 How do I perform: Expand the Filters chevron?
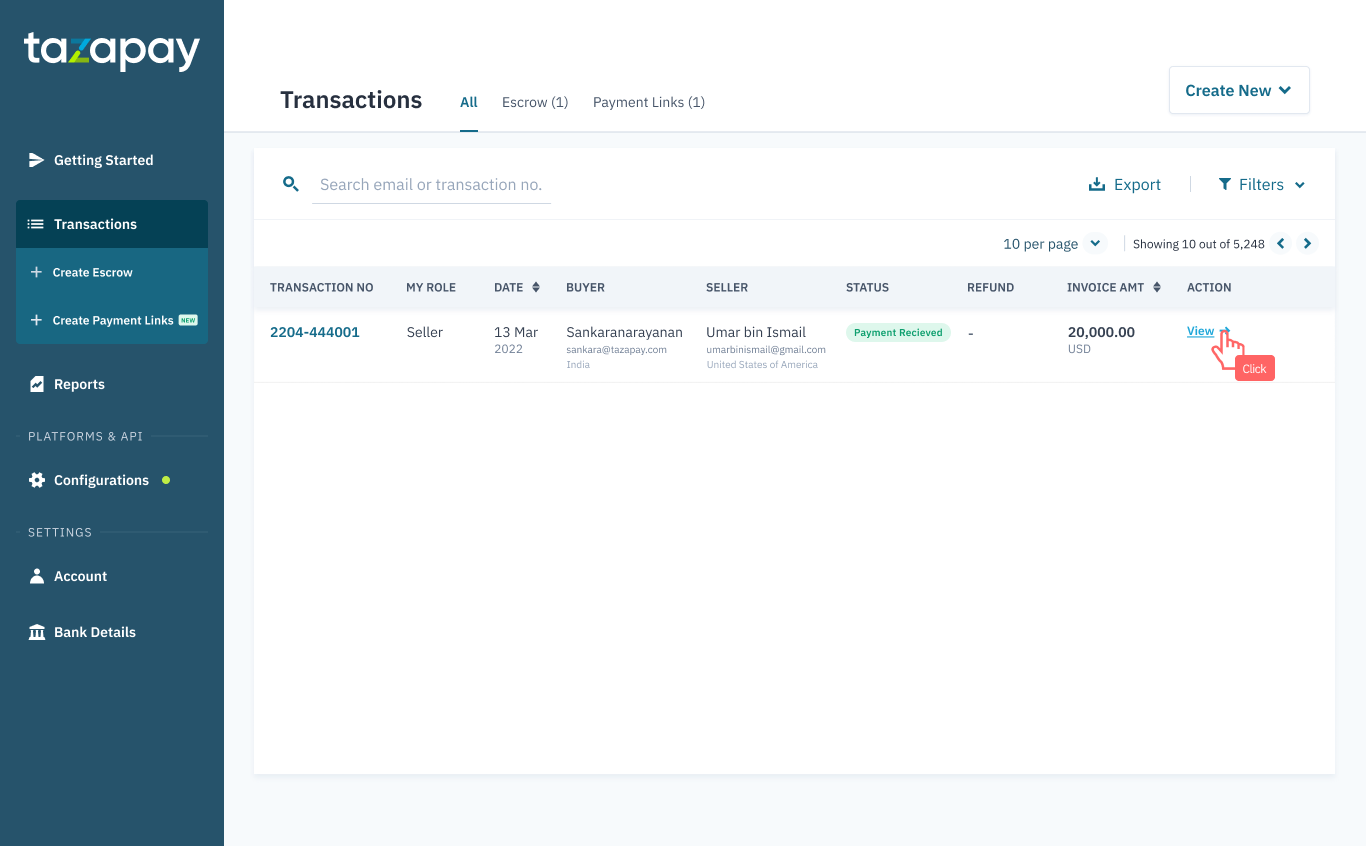[x=1300, y=185]
